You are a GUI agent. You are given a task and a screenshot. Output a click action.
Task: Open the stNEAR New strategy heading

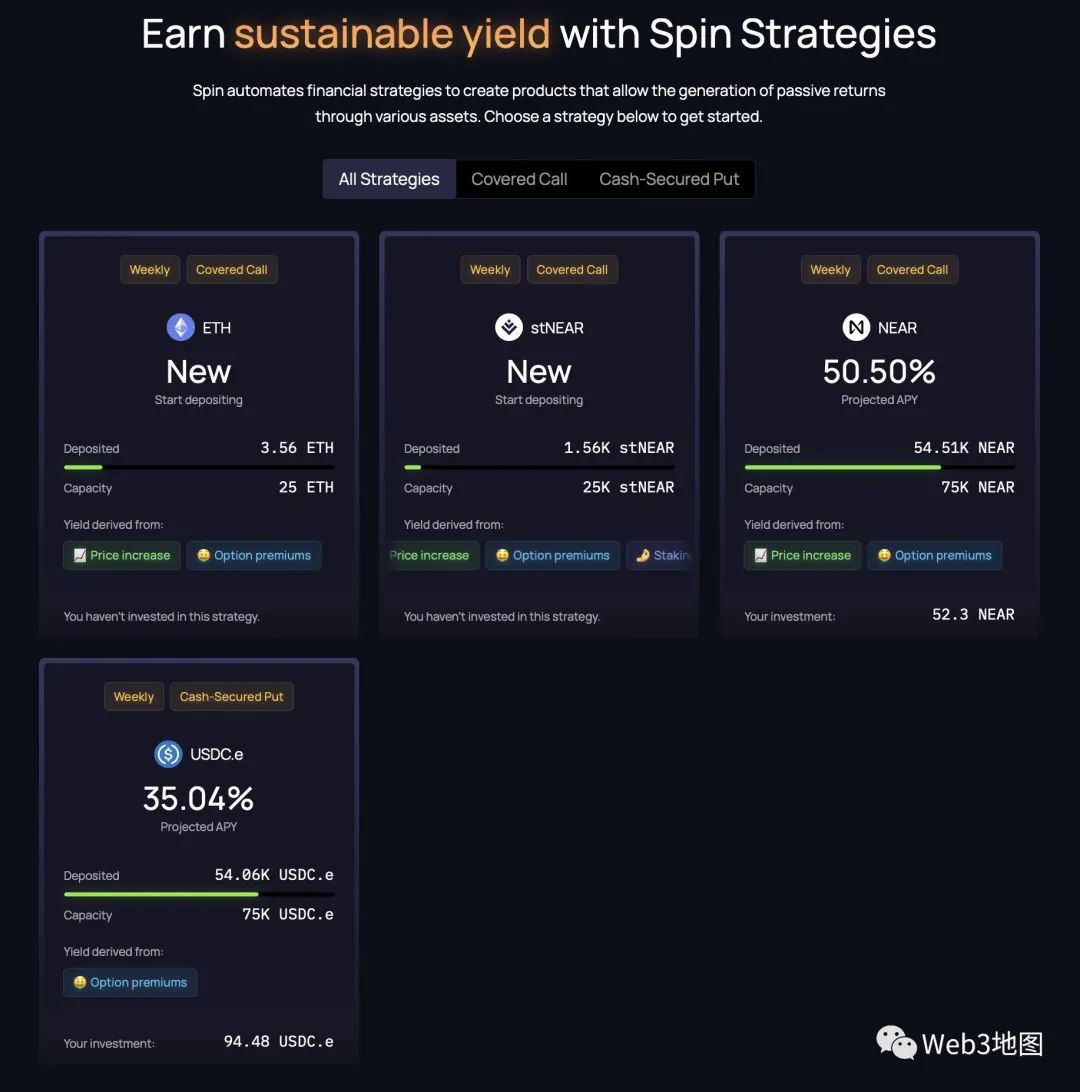pyautogui.click(x=539, y=373)
